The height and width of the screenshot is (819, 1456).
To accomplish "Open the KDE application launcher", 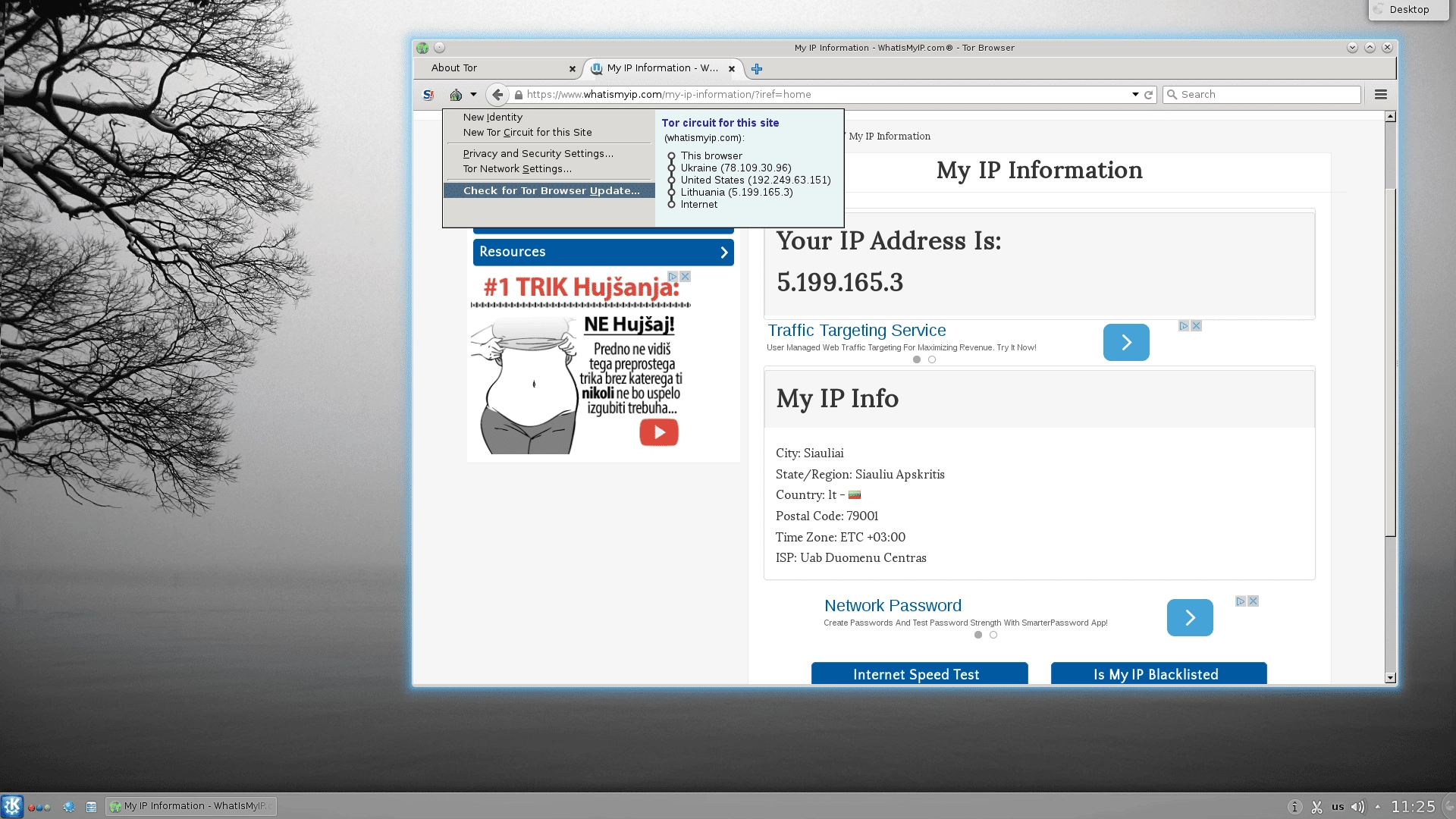I will [12, 806].
